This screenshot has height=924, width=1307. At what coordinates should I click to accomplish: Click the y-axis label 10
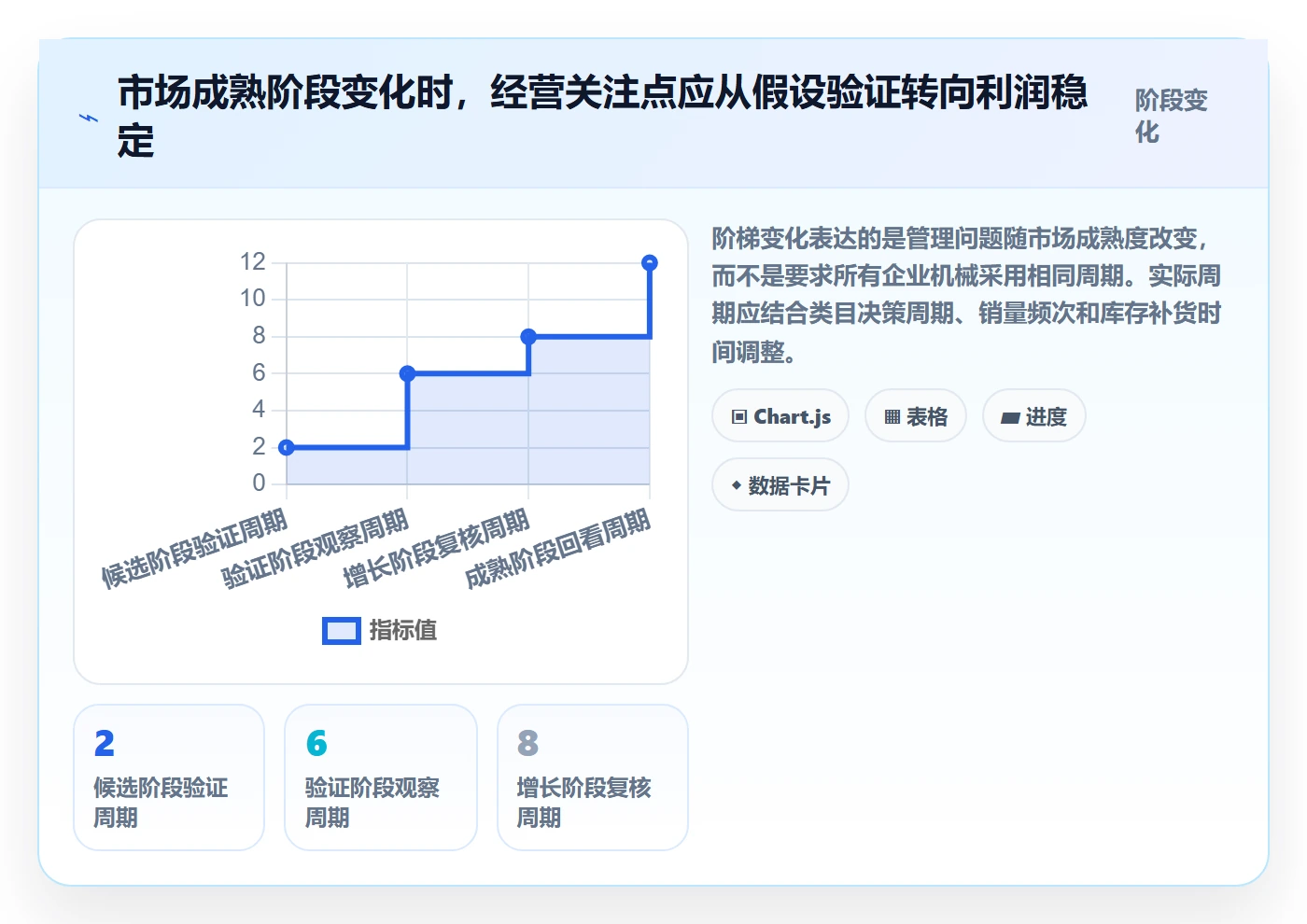tap(253, 299)
